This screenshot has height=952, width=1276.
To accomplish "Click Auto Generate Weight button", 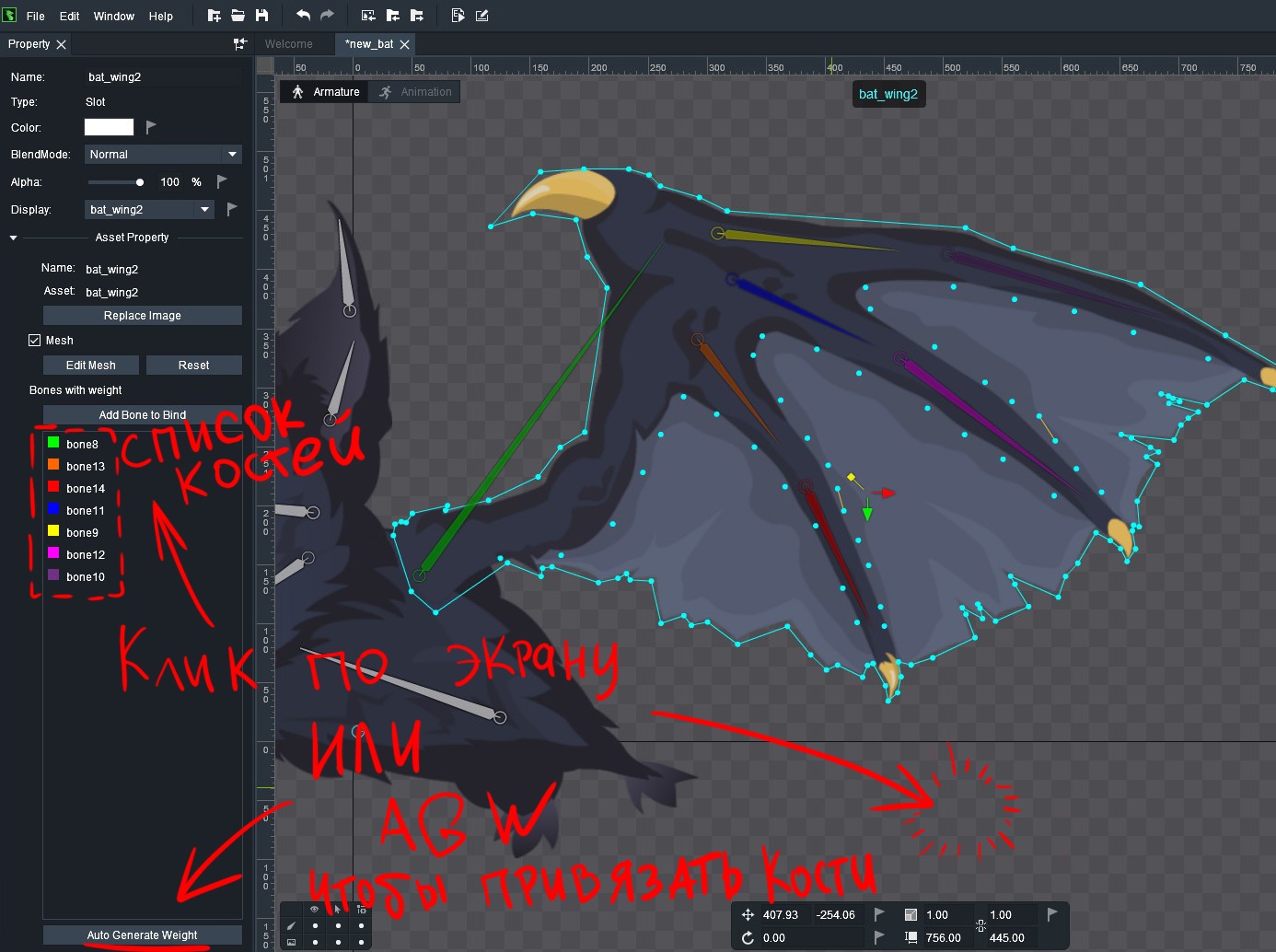I will coord(143,935).
